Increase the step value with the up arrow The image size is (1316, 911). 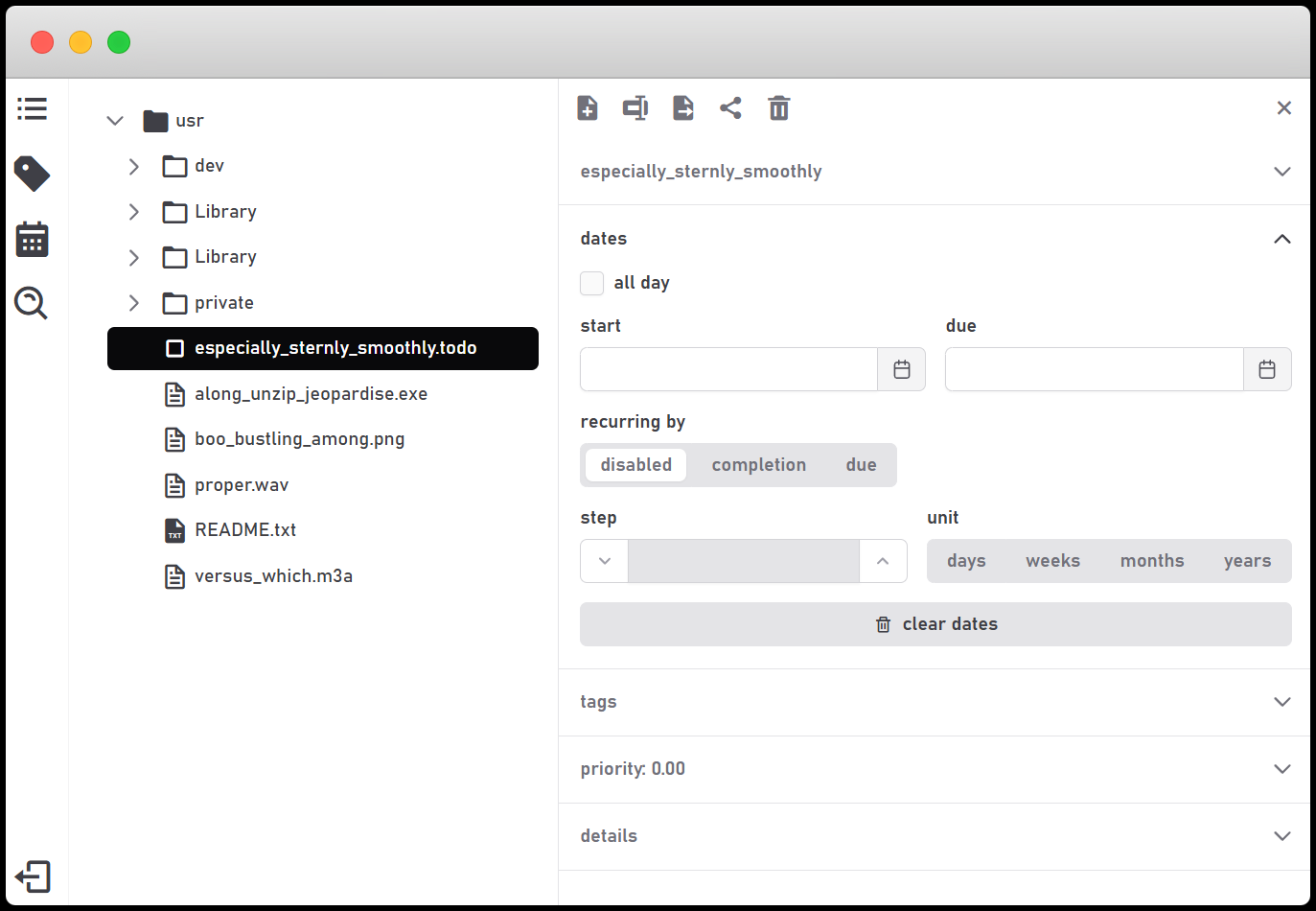click(x=882, y=560)
